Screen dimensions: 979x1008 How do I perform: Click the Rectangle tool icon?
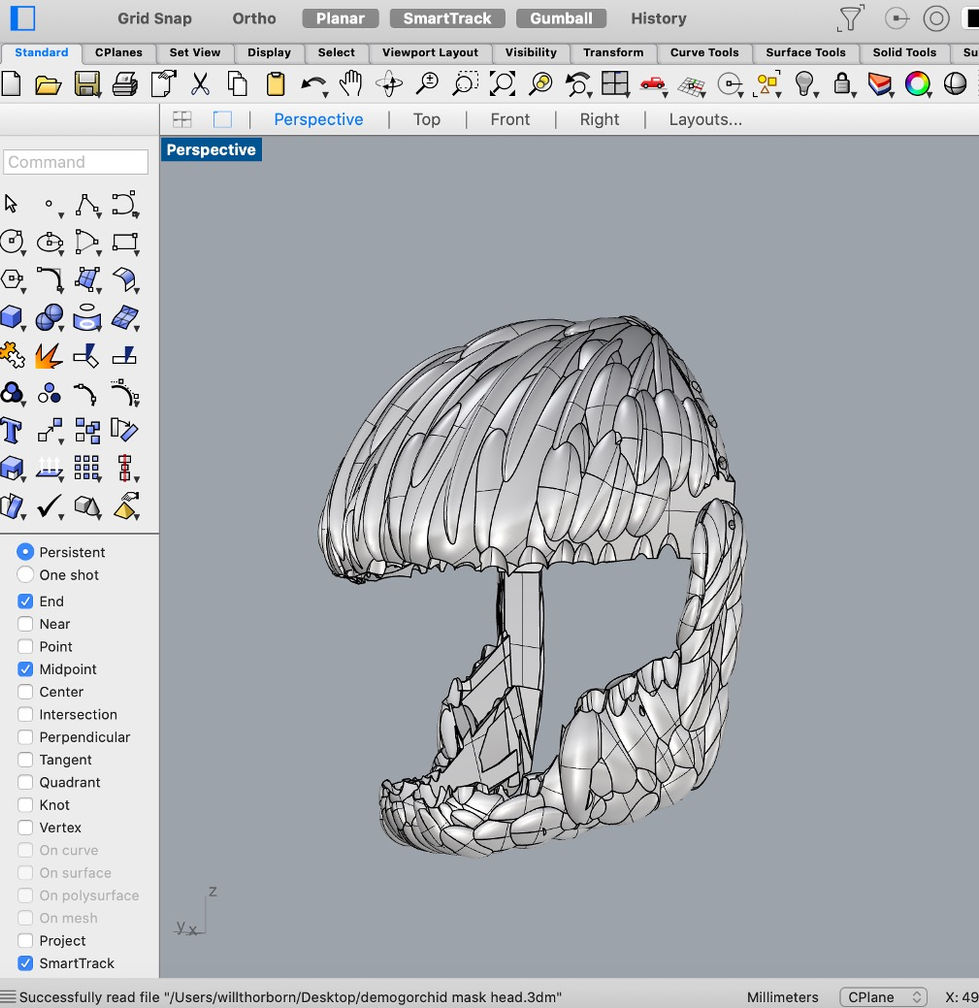click(x=125, y=242)
